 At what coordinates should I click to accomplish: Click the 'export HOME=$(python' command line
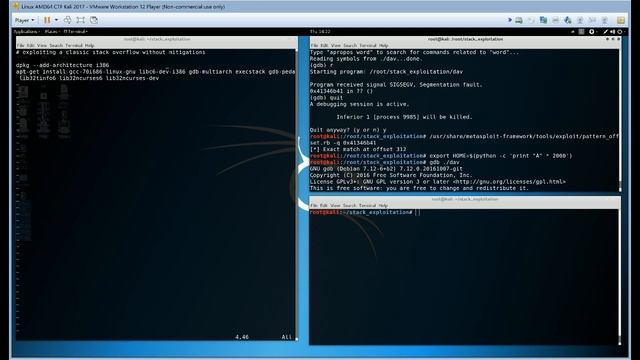click(x=501, y=156)
